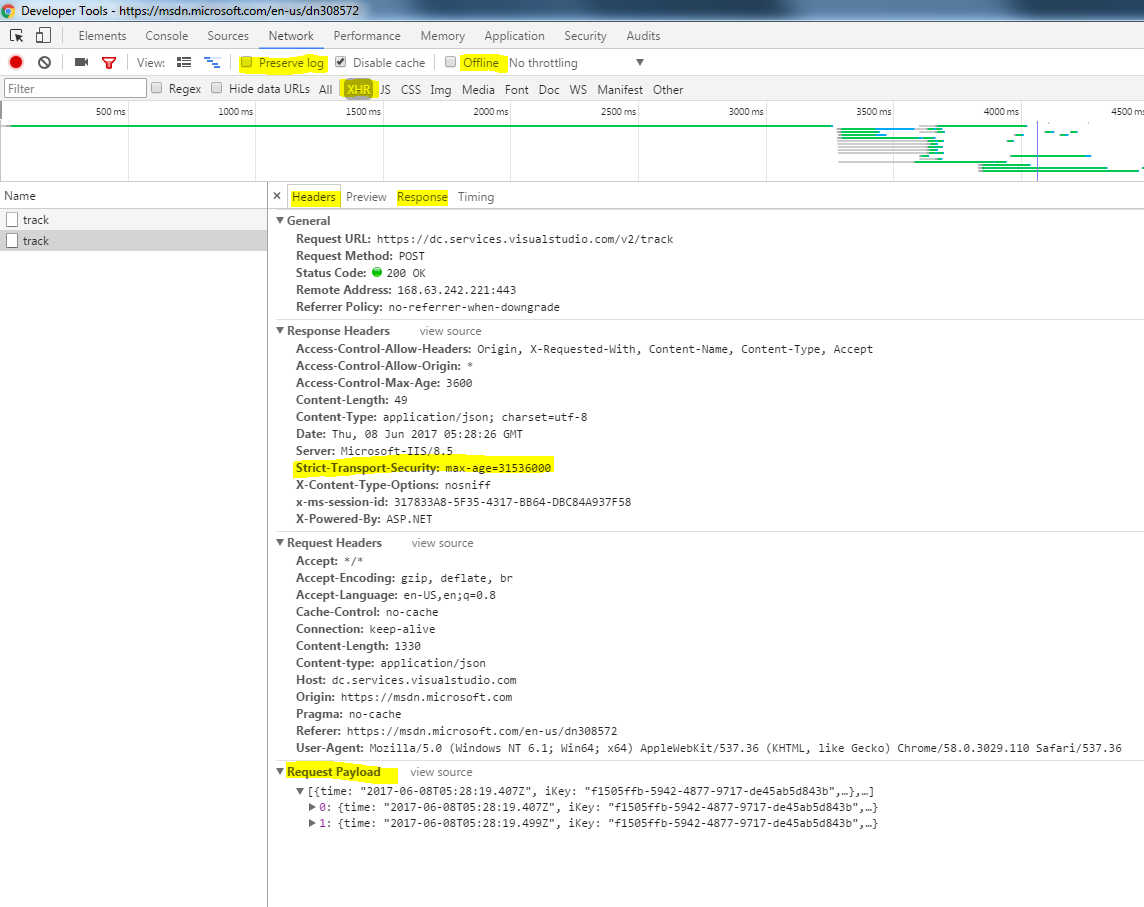Toggle the red filter funnel icon
Viewport: 1144px width, 907px height.
(109, 63)
